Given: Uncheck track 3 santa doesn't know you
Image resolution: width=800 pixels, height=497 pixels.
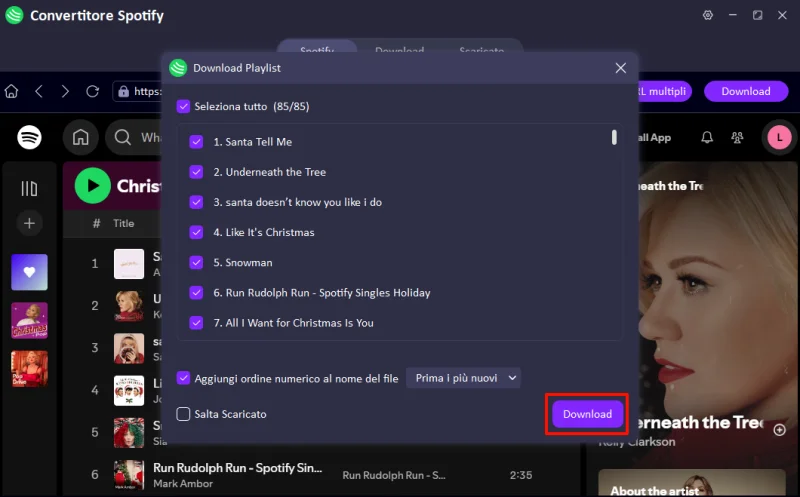Looking at the screenshot, I should pyautogui.click(x=196, y=202).
